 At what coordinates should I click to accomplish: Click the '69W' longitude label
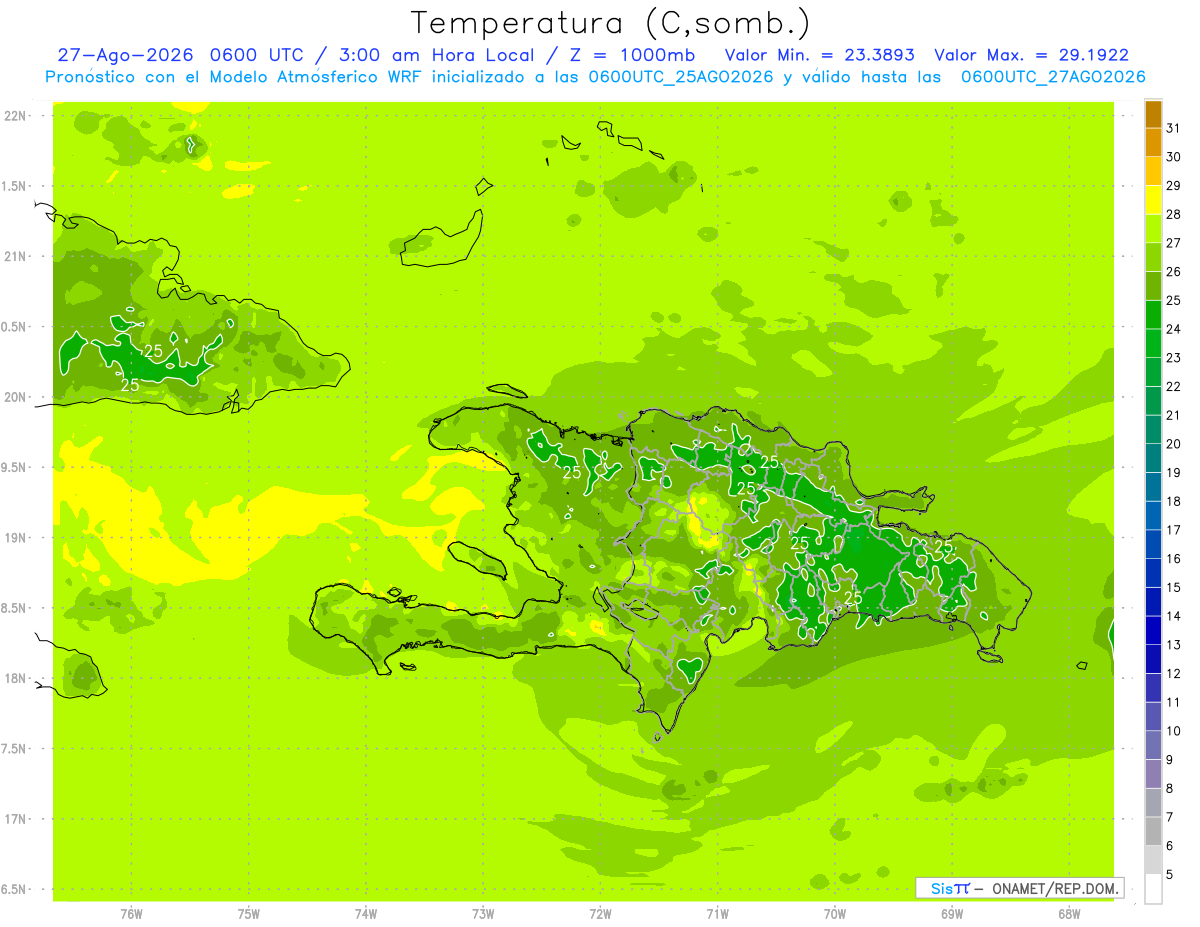click(x=951, y=913)
